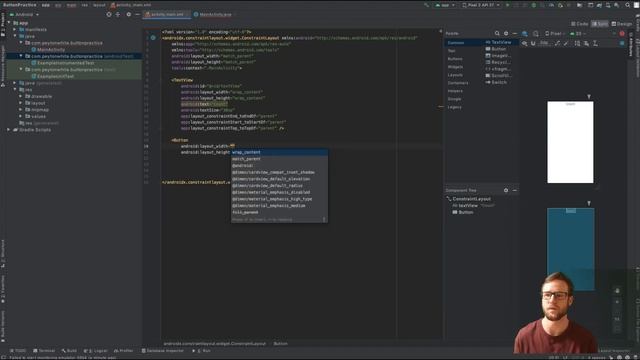Collapse the res folder
The height and width of the screenshot is (360, 640).
[15, 89]
